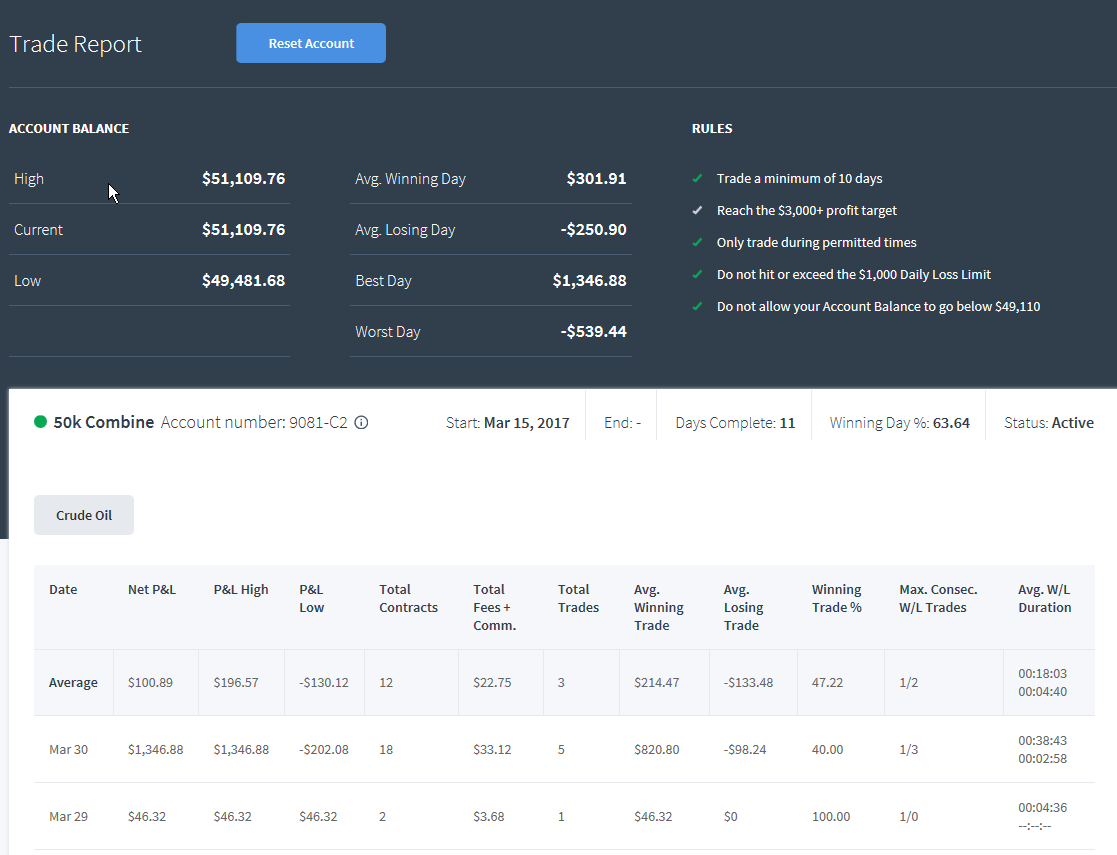Click the Reset Account button
Screen dimensions: 1117x855
[x=311, y=43]
